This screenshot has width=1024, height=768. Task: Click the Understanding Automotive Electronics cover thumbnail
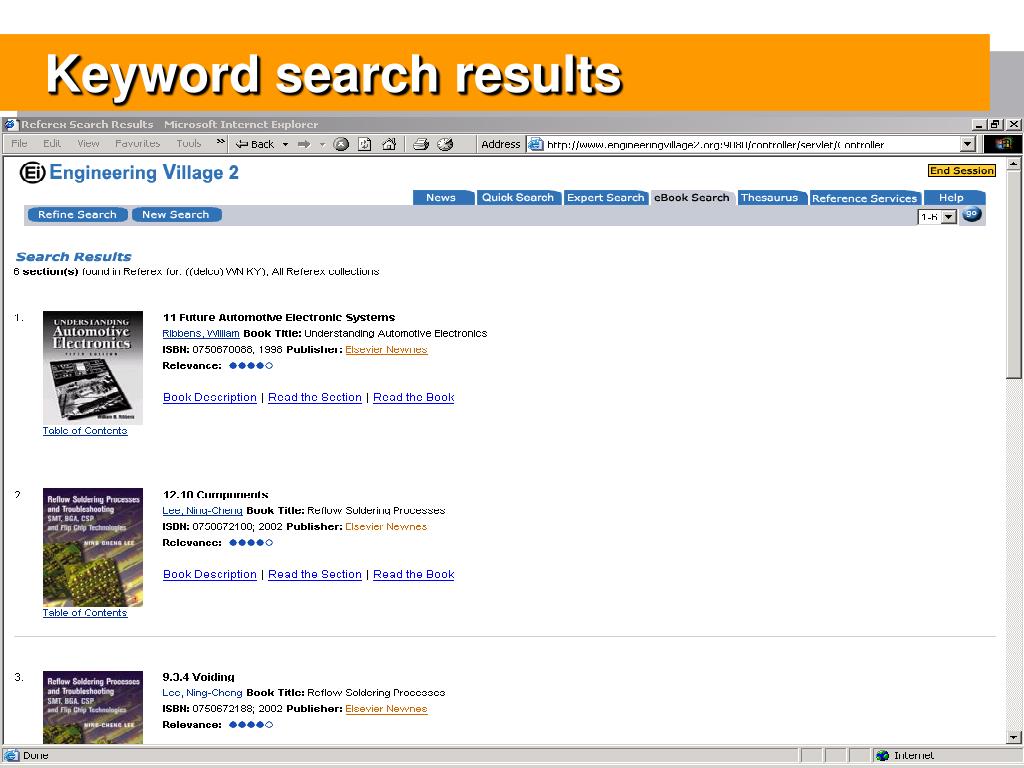click(93, 368)
